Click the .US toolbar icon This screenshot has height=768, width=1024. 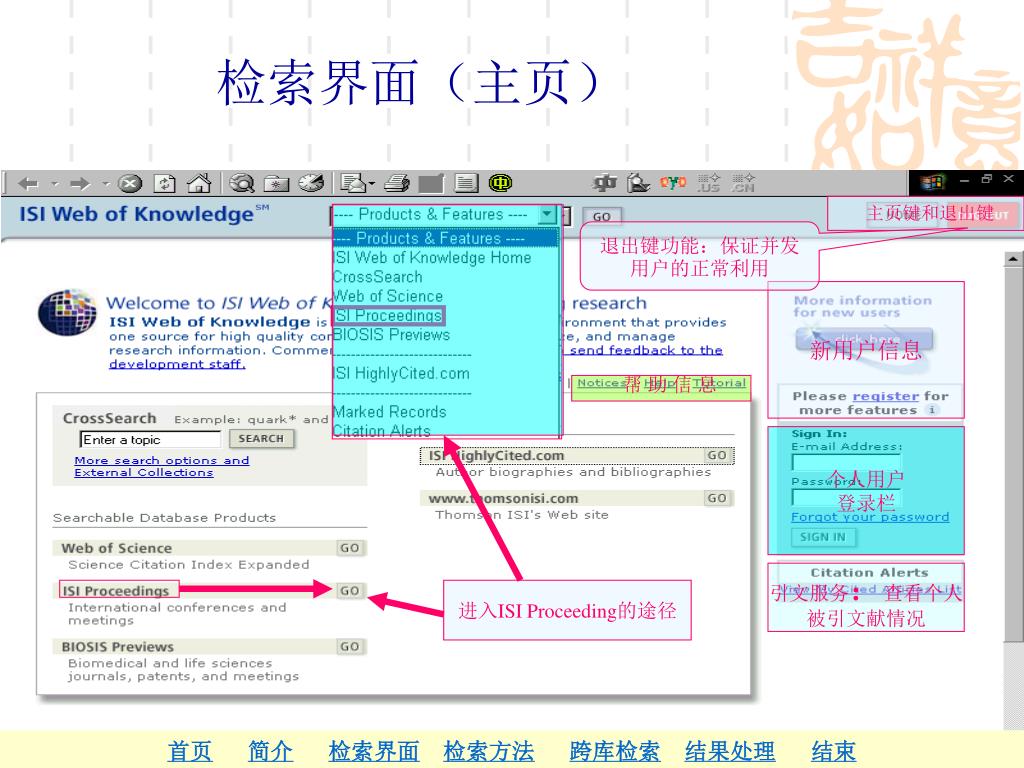709,184
